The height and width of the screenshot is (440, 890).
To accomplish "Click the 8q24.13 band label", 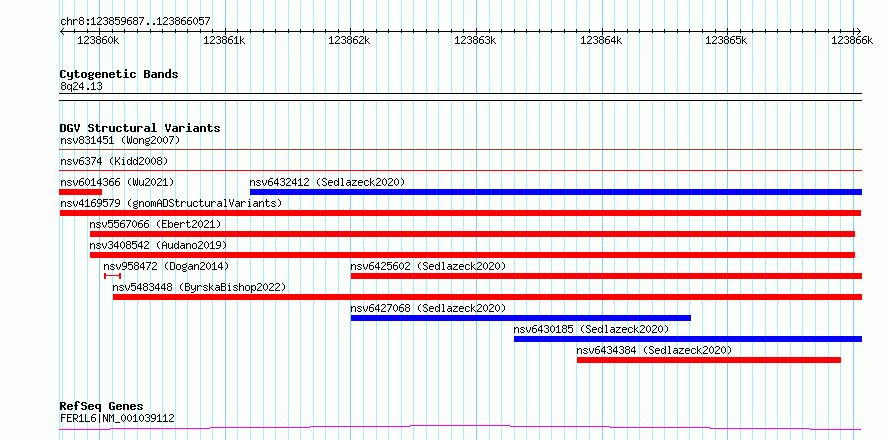I will tap(81, 86).
